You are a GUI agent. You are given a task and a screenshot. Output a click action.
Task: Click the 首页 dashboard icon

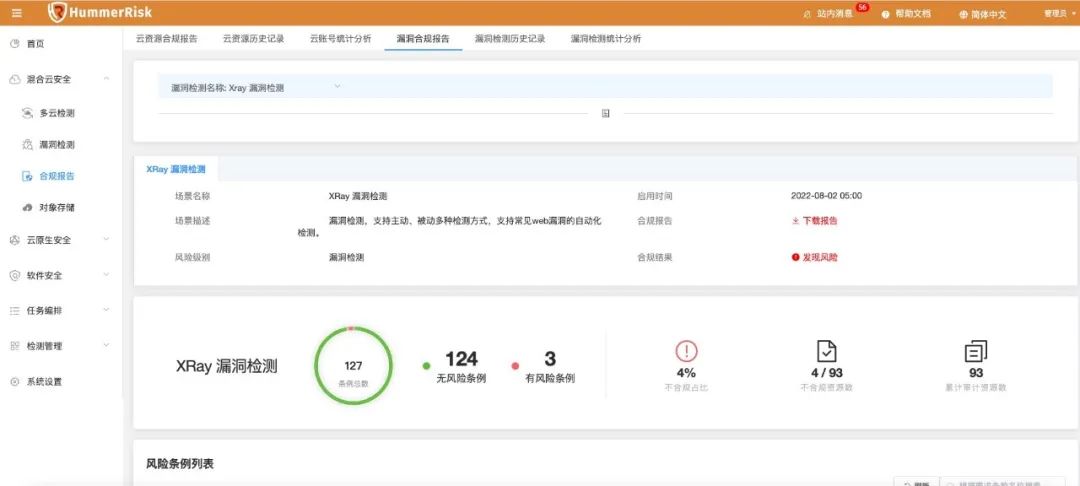point(14,44)
